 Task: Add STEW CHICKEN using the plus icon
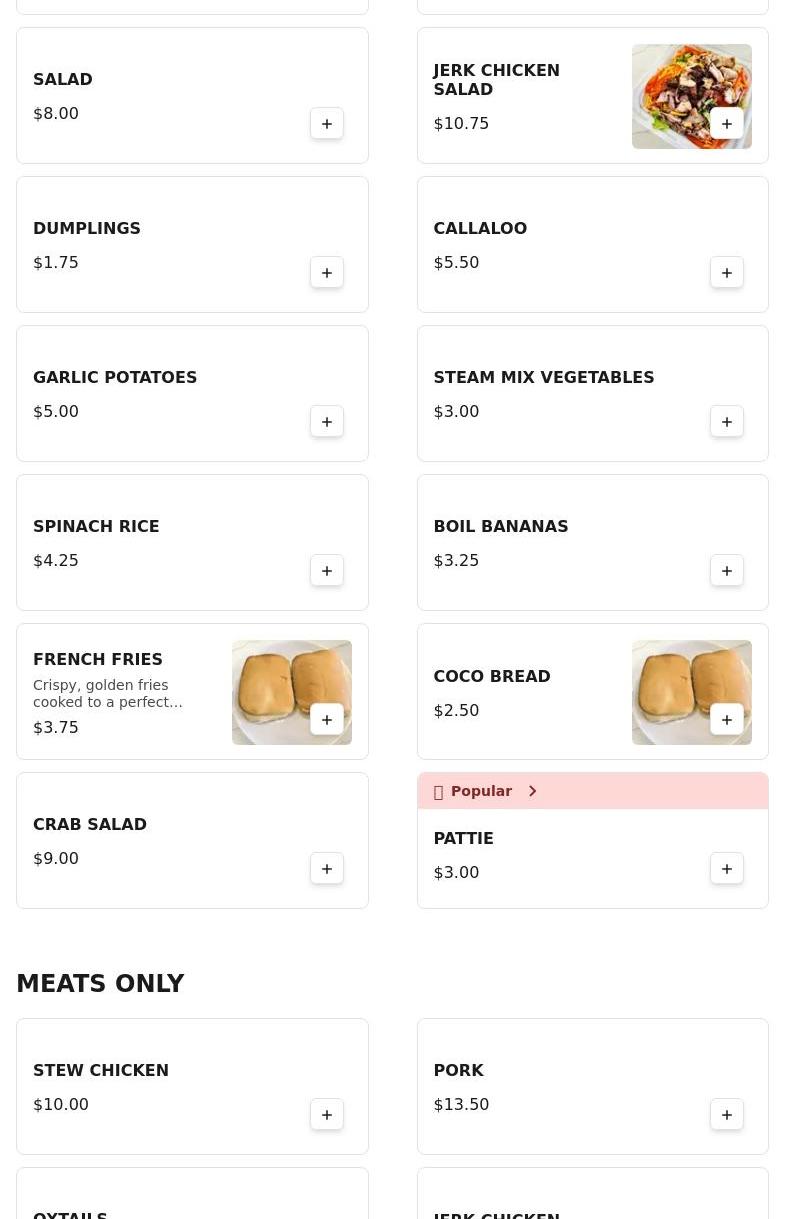[x=327, y=1115]
